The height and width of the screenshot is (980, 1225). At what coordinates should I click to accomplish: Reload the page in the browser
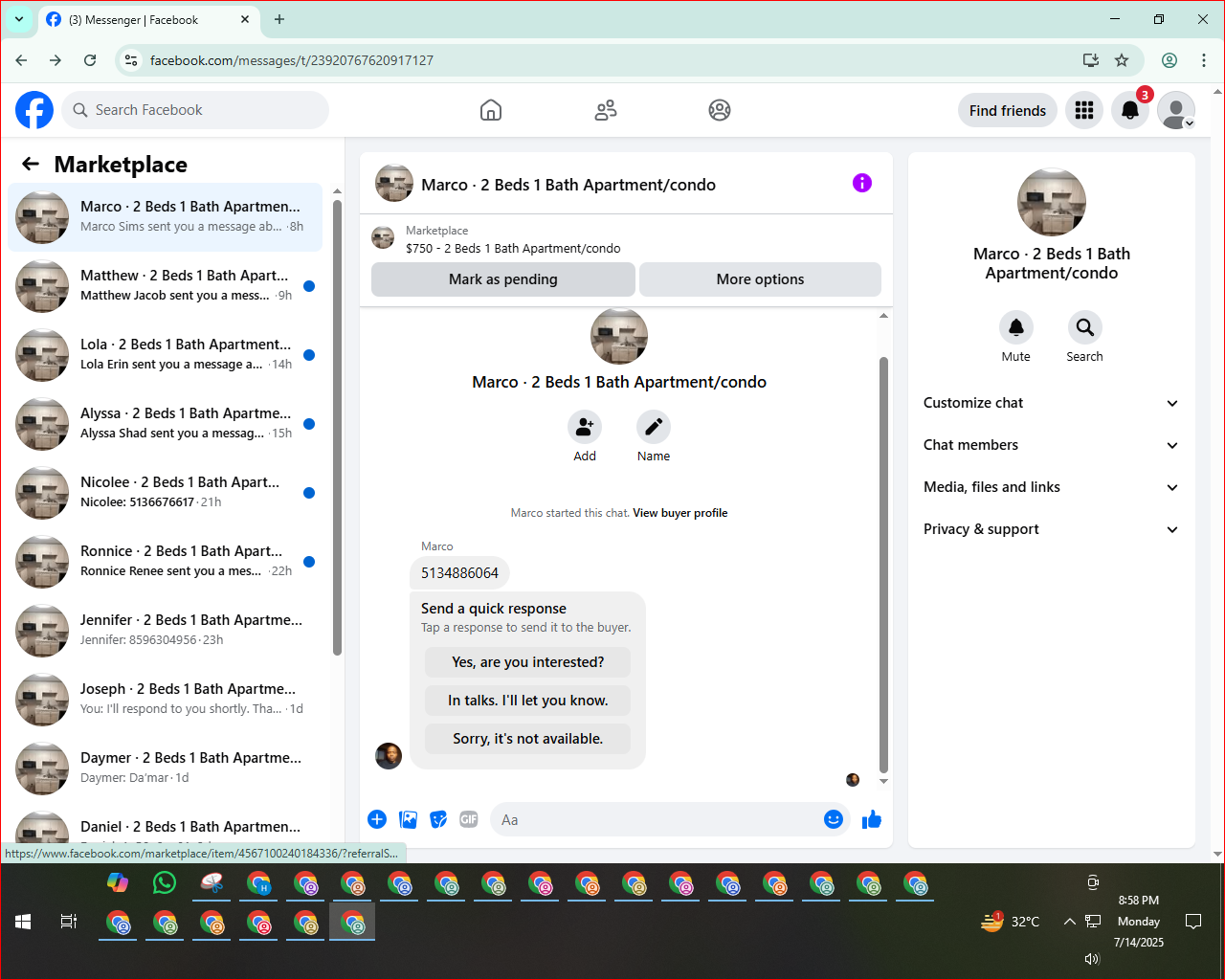[x=90, y=60]
